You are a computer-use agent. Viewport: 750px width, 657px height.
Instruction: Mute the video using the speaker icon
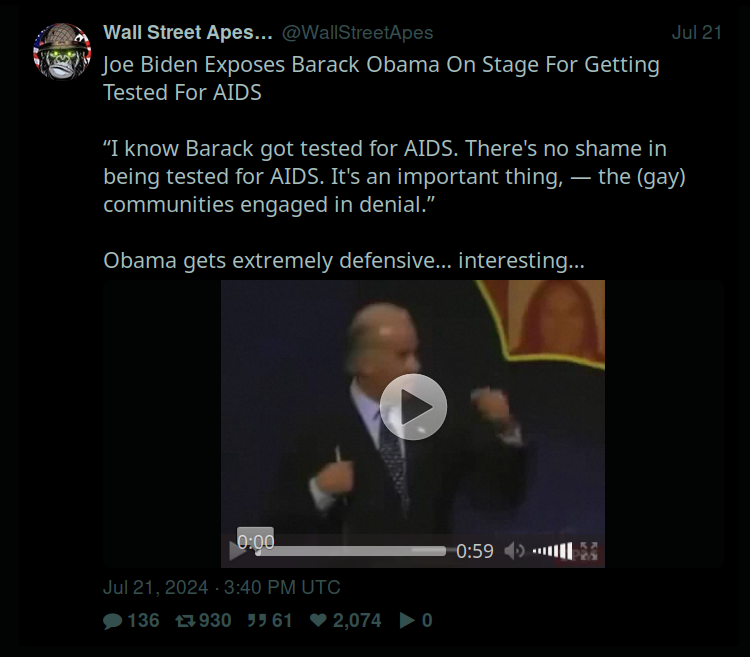point(514,551)
